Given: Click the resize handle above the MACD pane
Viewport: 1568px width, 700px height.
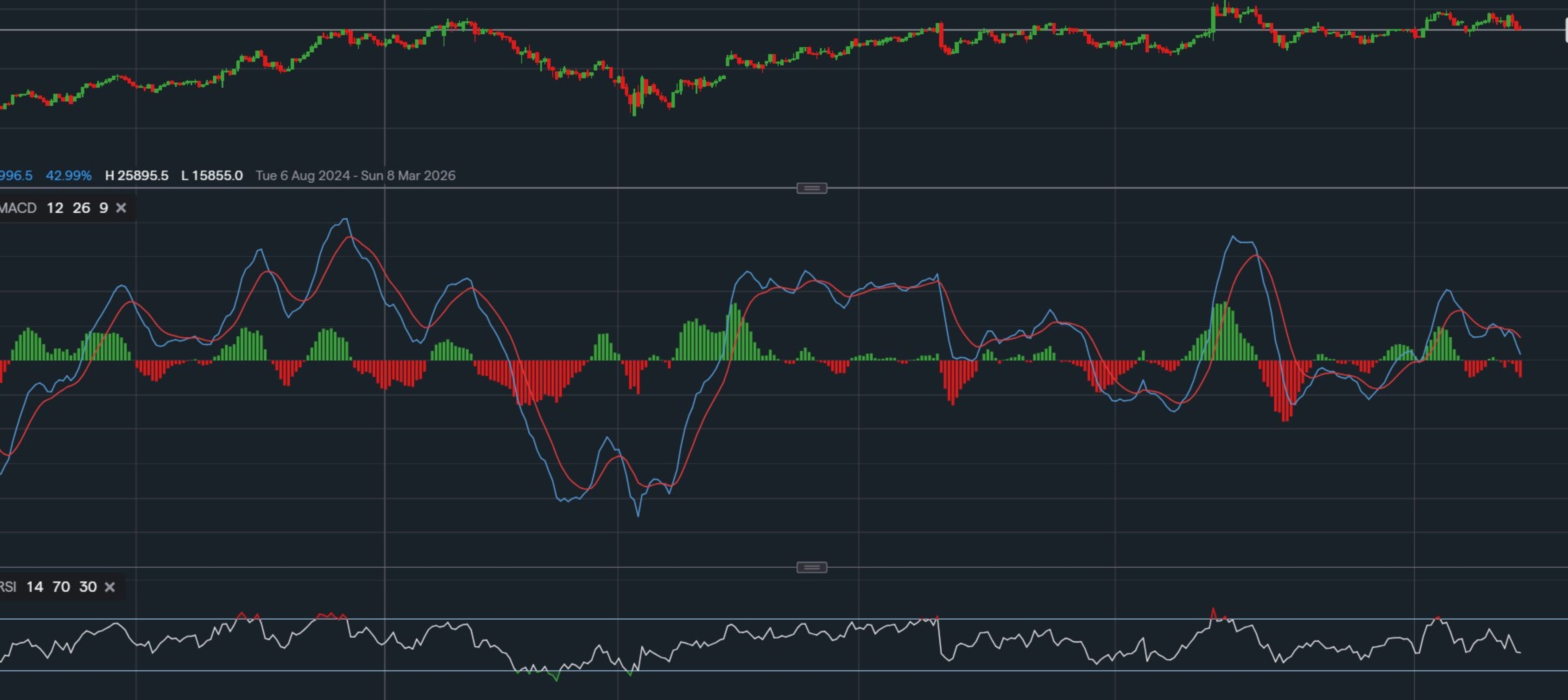Looking at the screenshot, I should 811,188.
